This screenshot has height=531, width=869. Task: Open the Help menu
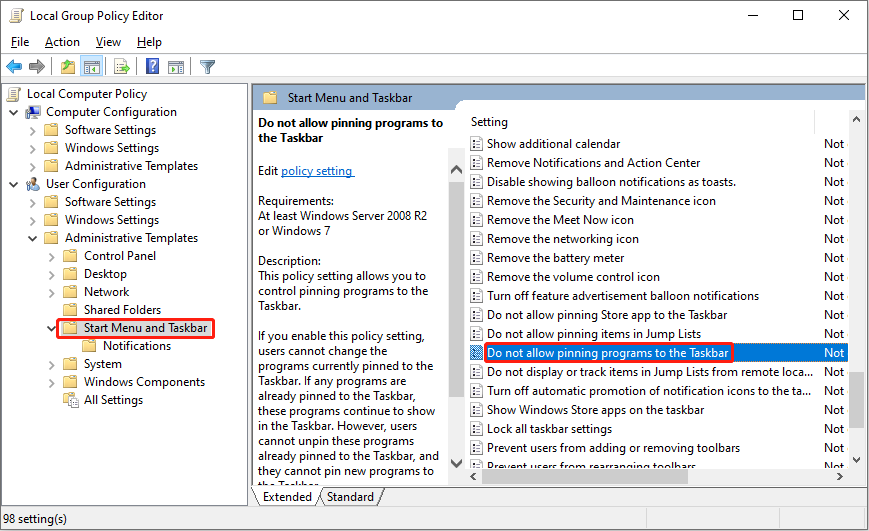[x=149, y=42]
